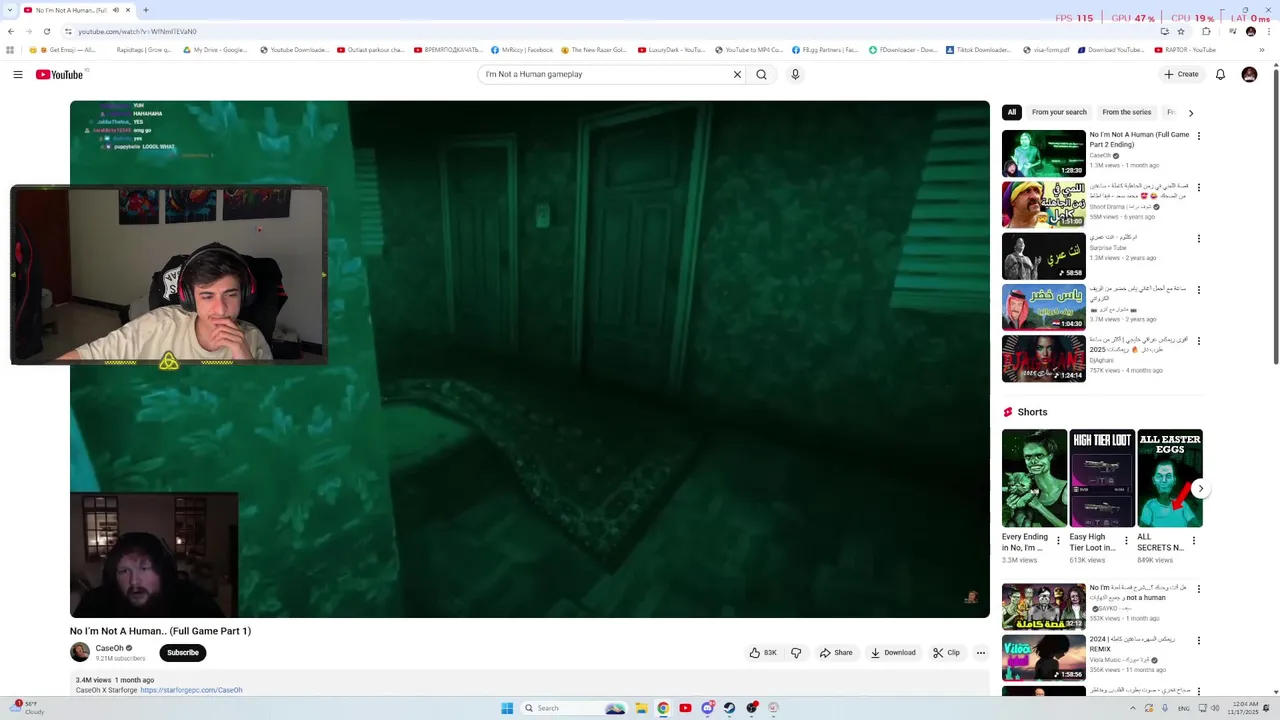Open the YouTube notifications bell

coord(1220,74)
